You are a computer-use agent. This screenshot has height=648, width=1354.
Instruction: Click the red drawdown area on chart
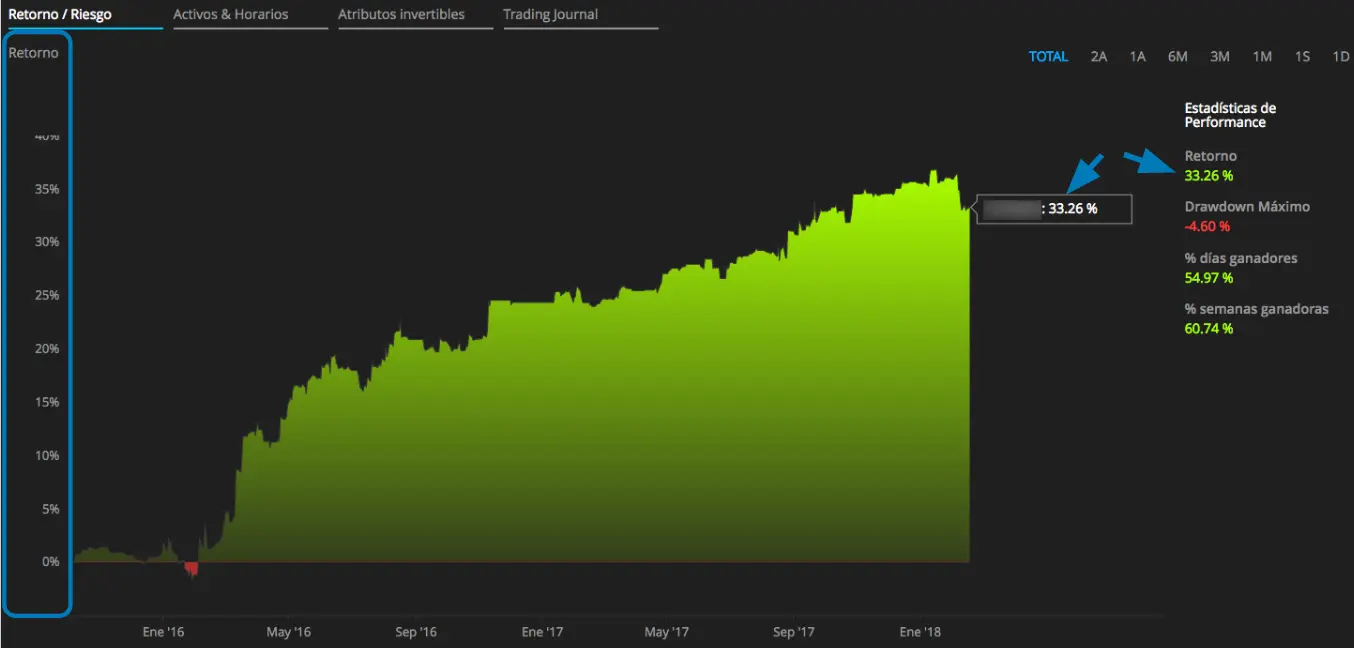[x=191, y=568]
